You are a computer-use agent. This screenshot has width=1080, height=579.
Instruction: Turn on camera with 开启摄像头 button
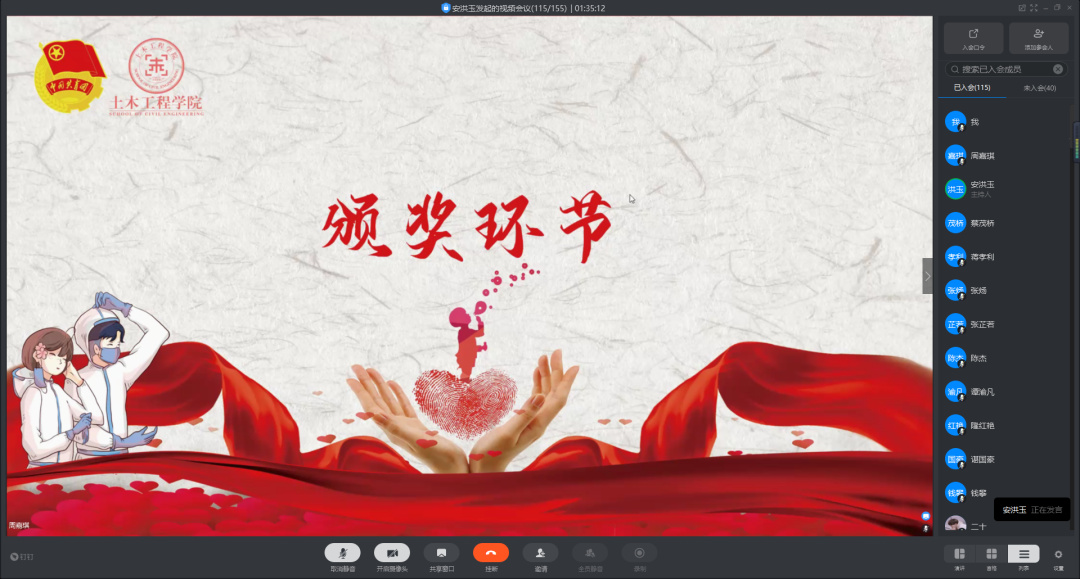tap(392, 553)
